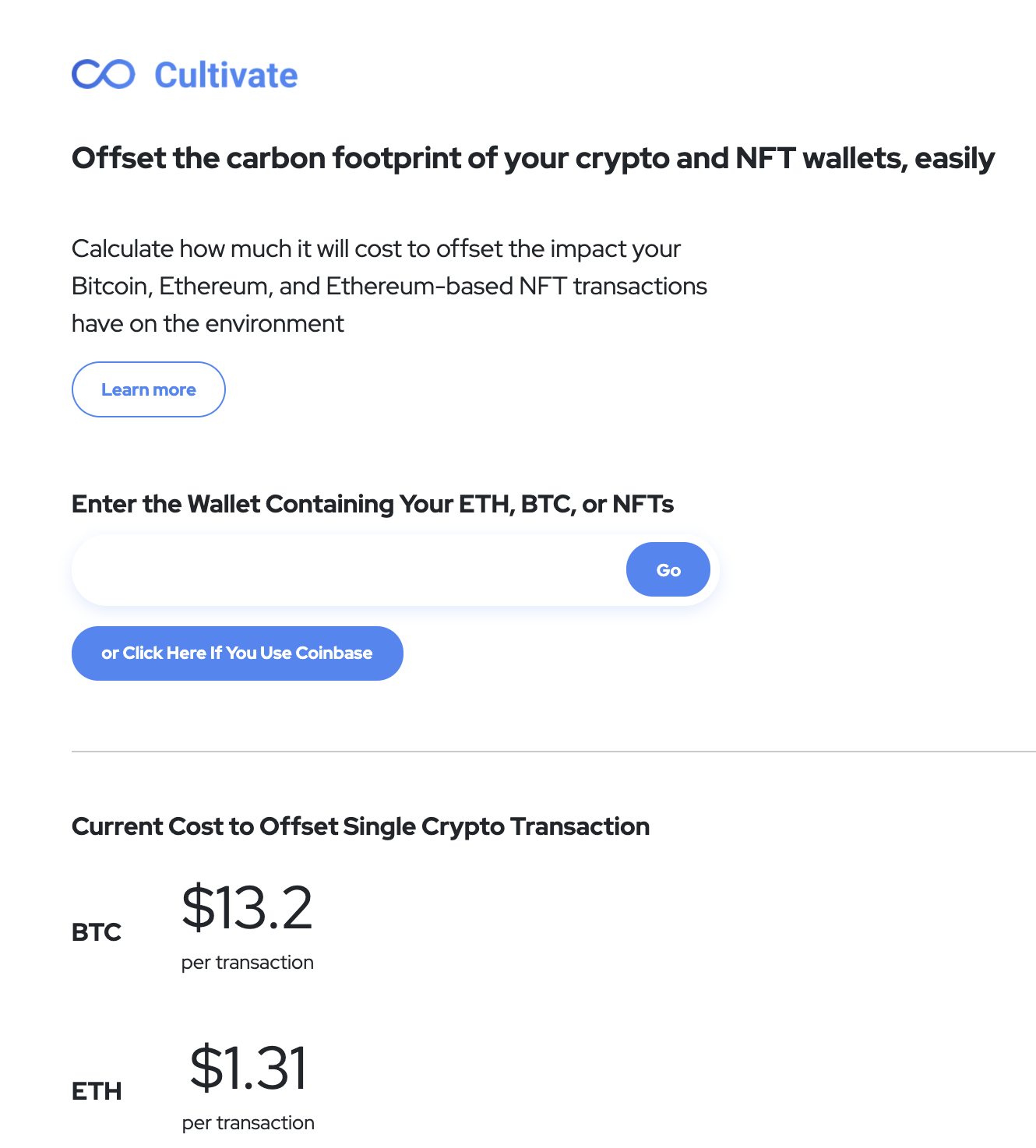The image size is (1036, 1148).
Task: Click the Cultivate infinity logo icon
Action: point(102,75)
